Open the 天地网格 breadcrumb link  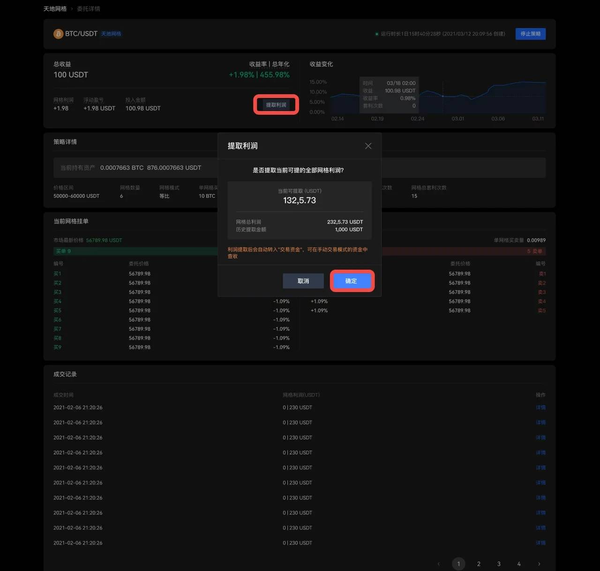[55, 8]
